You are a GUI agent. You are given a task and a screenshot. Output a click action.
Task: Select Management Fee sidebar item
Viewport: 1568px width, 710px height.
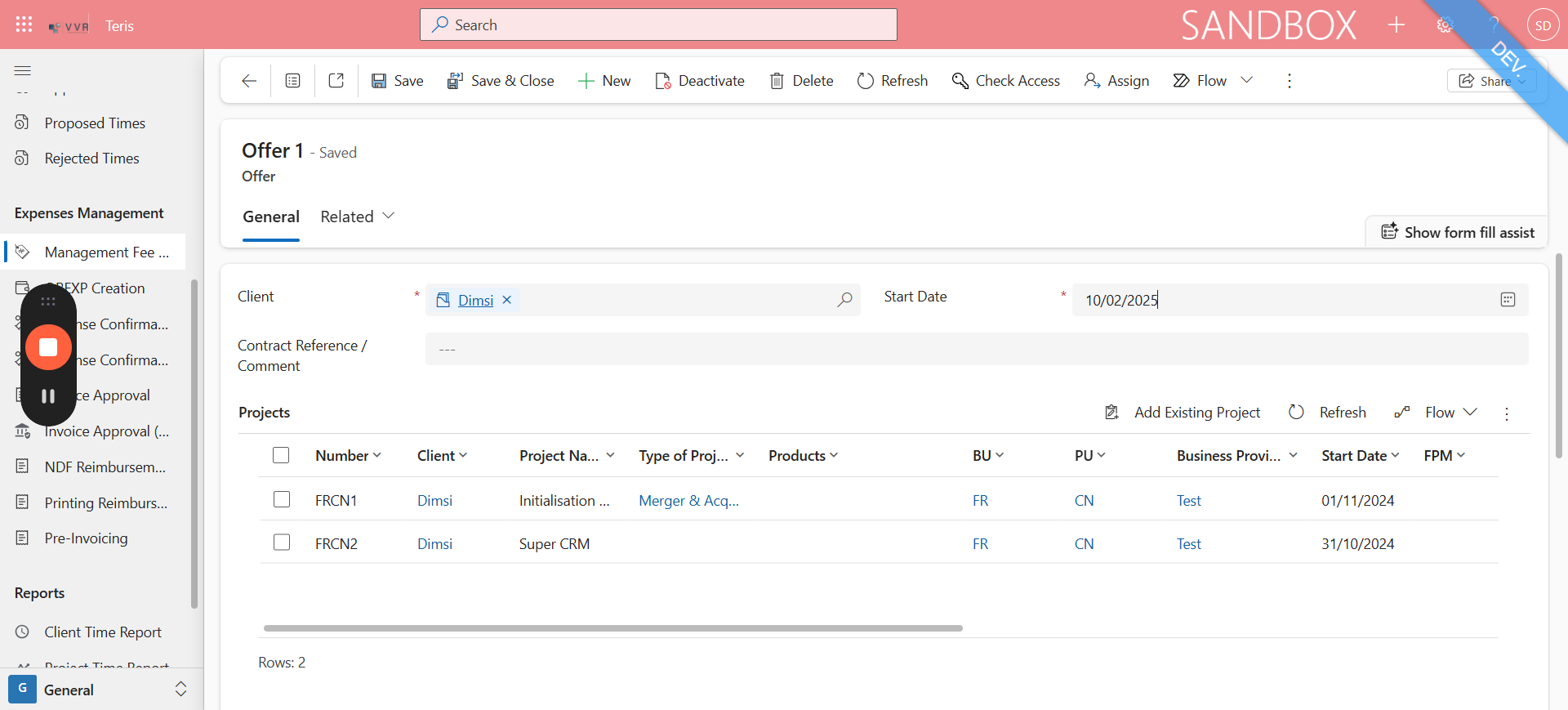coord(95,252)
